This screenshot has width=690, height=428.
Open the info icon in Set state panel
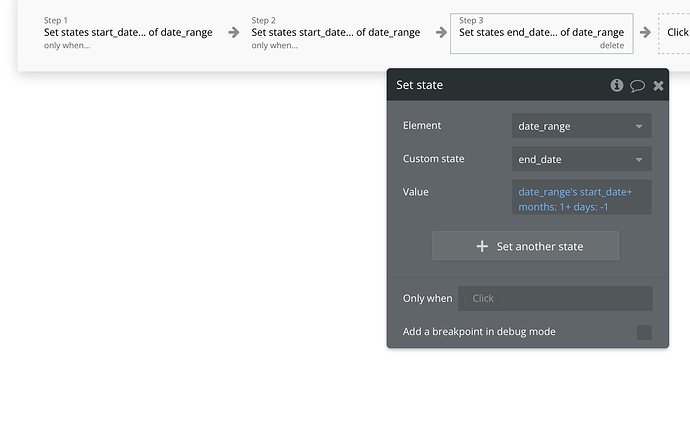point(617,86)
